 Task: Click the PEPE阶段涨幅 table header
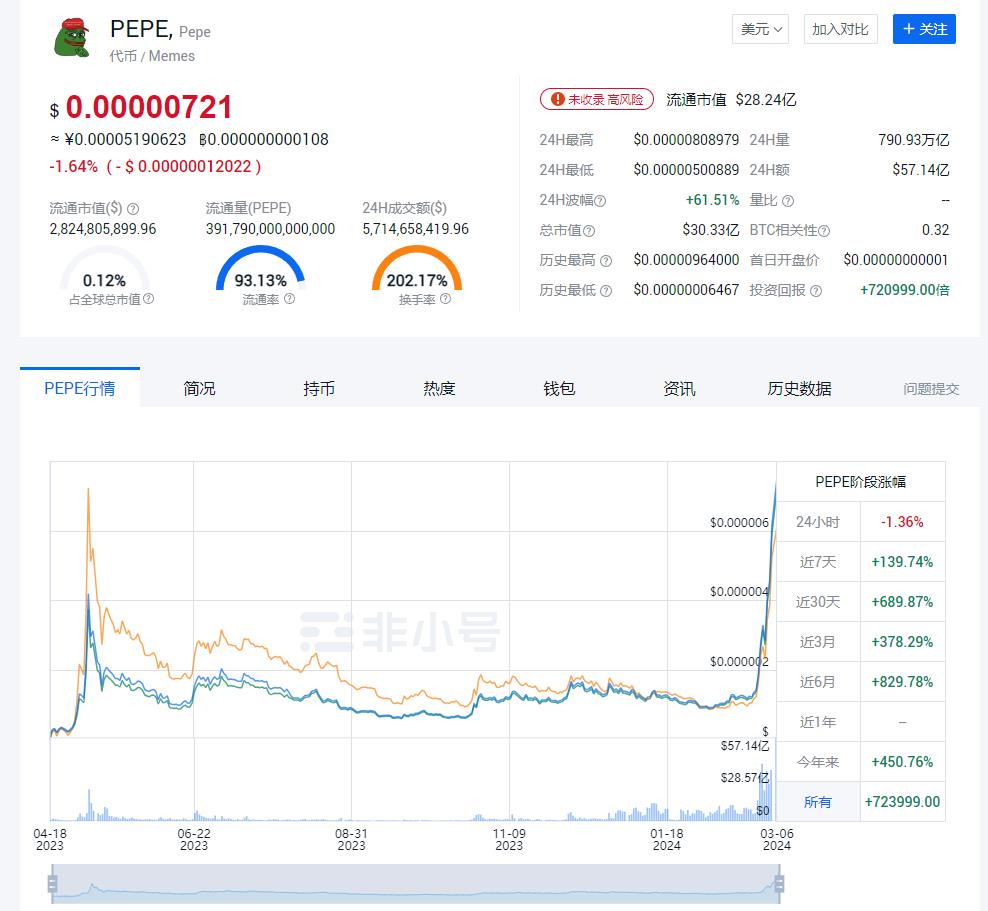pyautogui.click(x=861, y=482)
